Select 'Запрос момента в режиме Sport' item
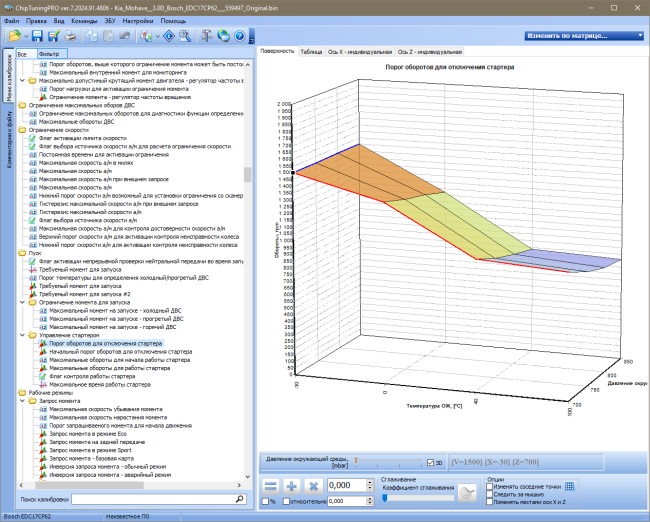The height and width of the screenshot is (522, 650). [x=90, y=450]
